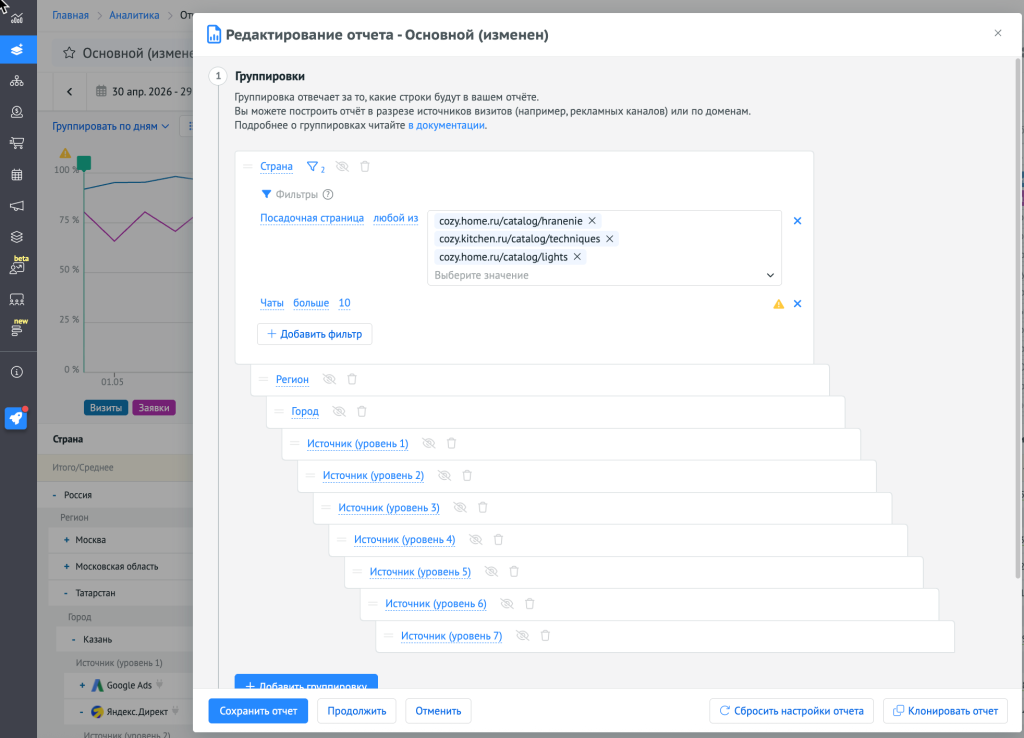The image size is (1024, 738).
Task: Star the Основной report as favorite
Action: coord(69,53)
